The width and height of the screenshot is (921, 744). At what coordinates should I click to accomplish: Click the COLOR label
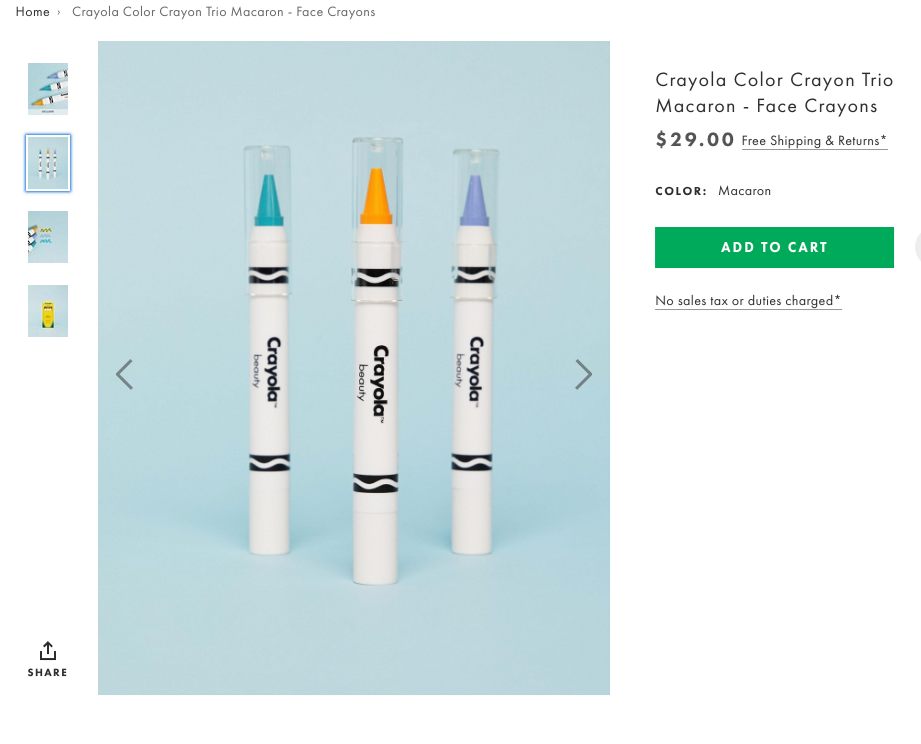[x=681, y=191]
